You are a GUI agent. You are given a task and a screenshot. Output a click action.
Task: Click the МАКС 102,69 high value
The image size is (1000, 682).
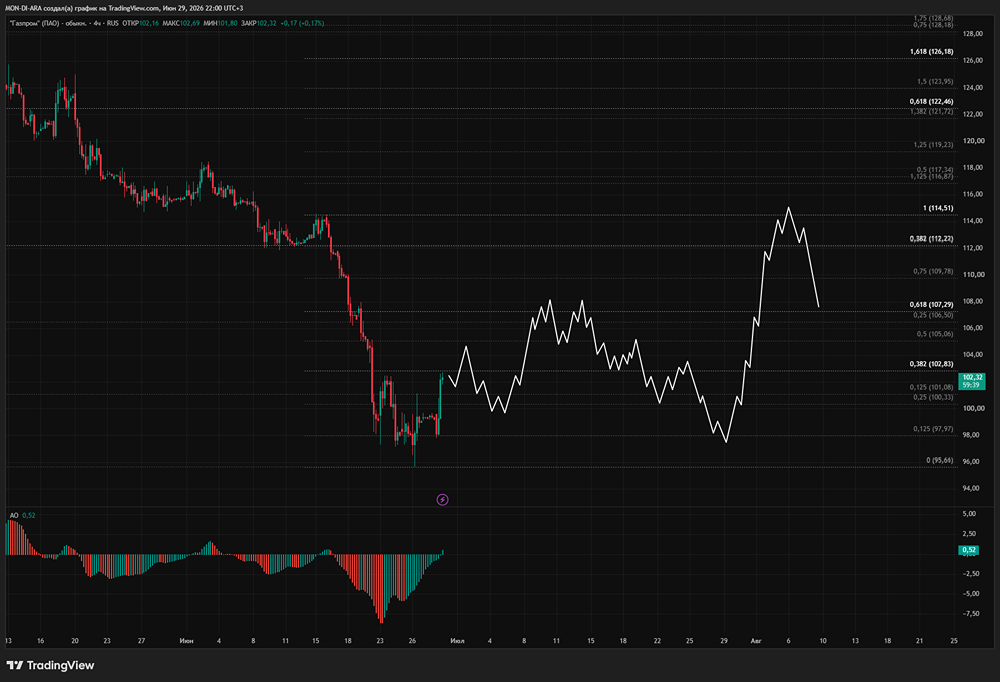tap(180, 23)
